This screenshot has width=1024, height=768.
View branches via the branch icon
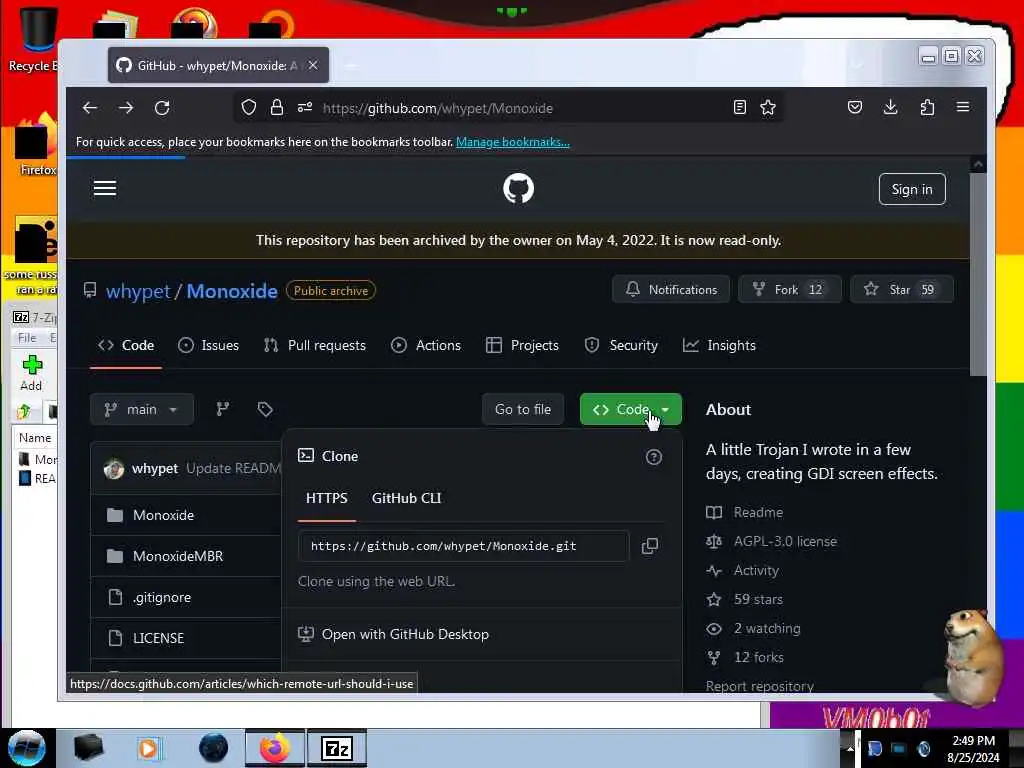pyautogui.click(x=223, y=409)
